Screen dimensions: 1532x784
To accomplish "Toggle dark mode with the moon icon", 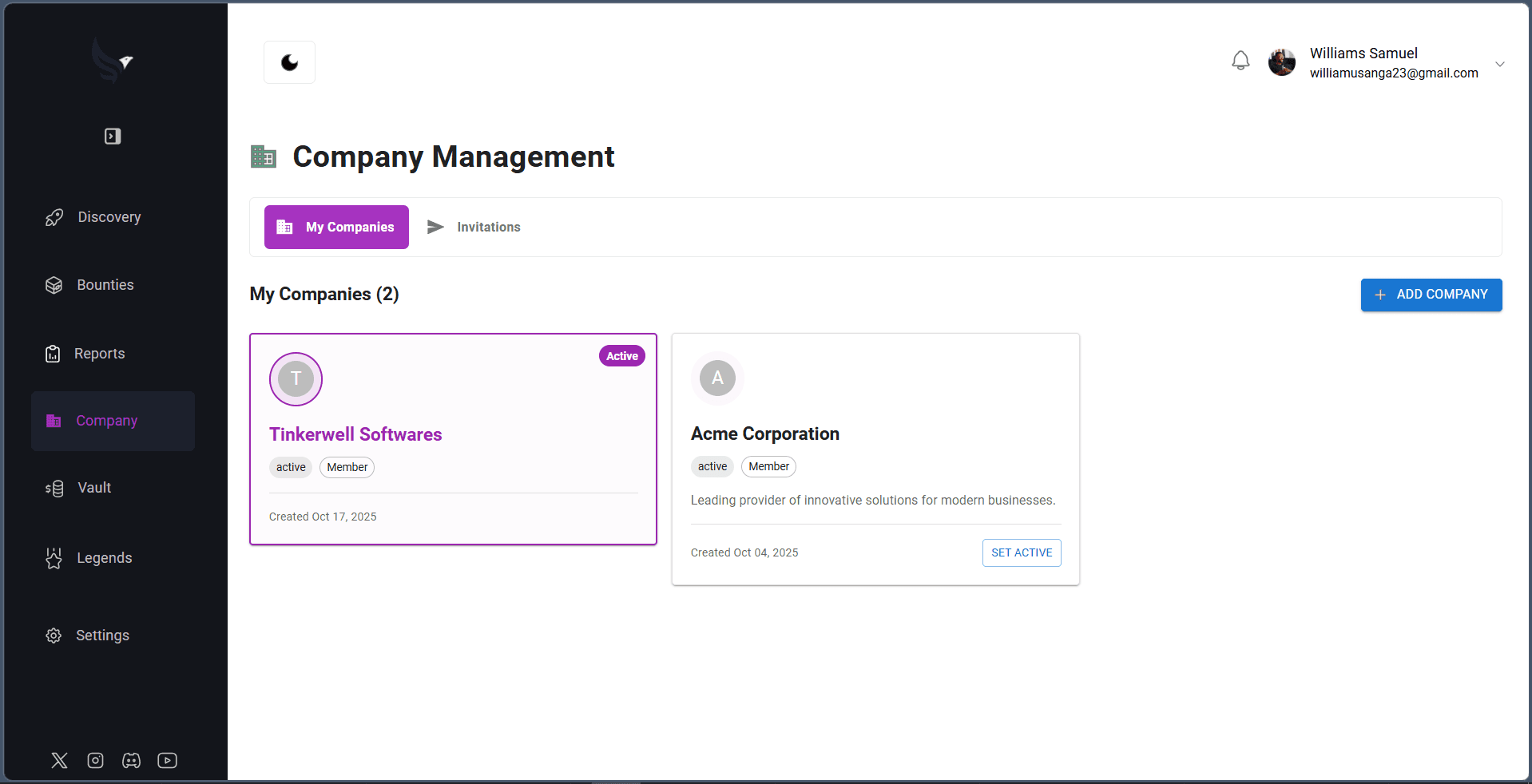I will (x=289, y=62).
